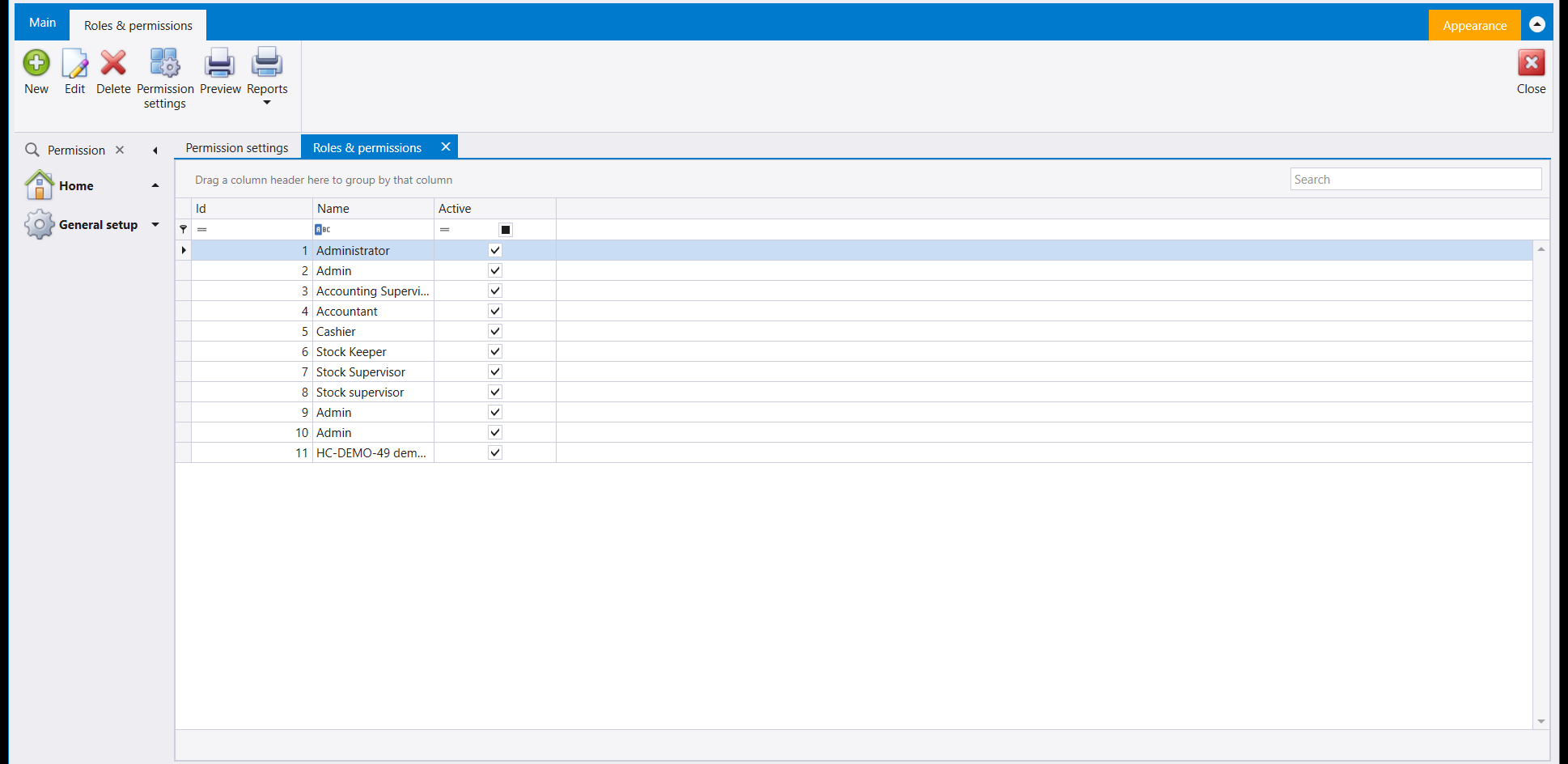The image size is (1568, 764).
Task: Click the red Delete icon
Action: (x=113, y=62)
